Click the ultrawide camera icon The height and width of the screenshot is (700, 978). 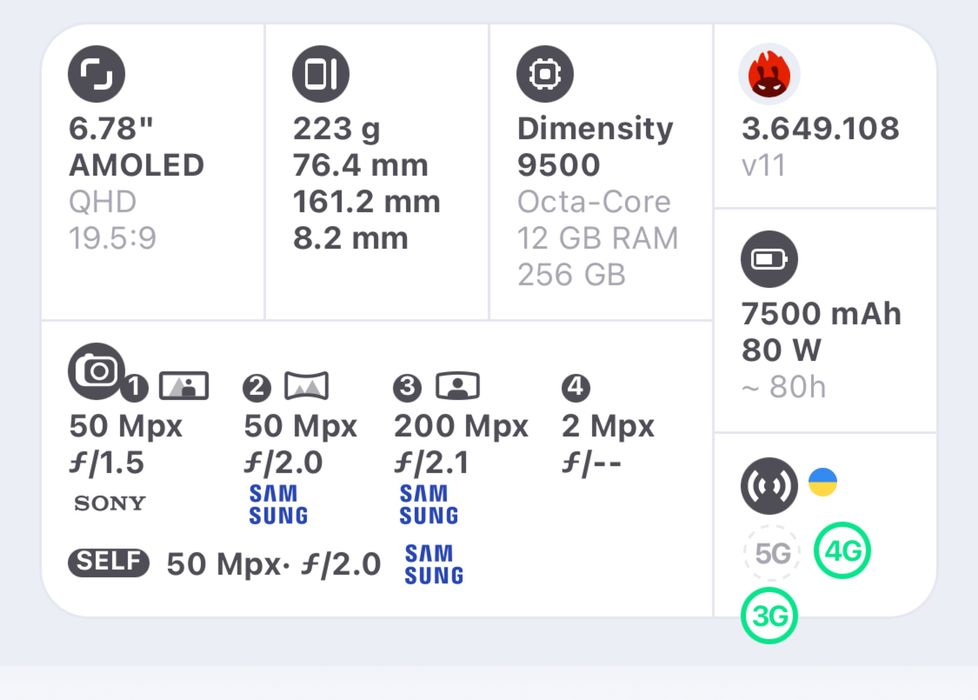(306, 386)
